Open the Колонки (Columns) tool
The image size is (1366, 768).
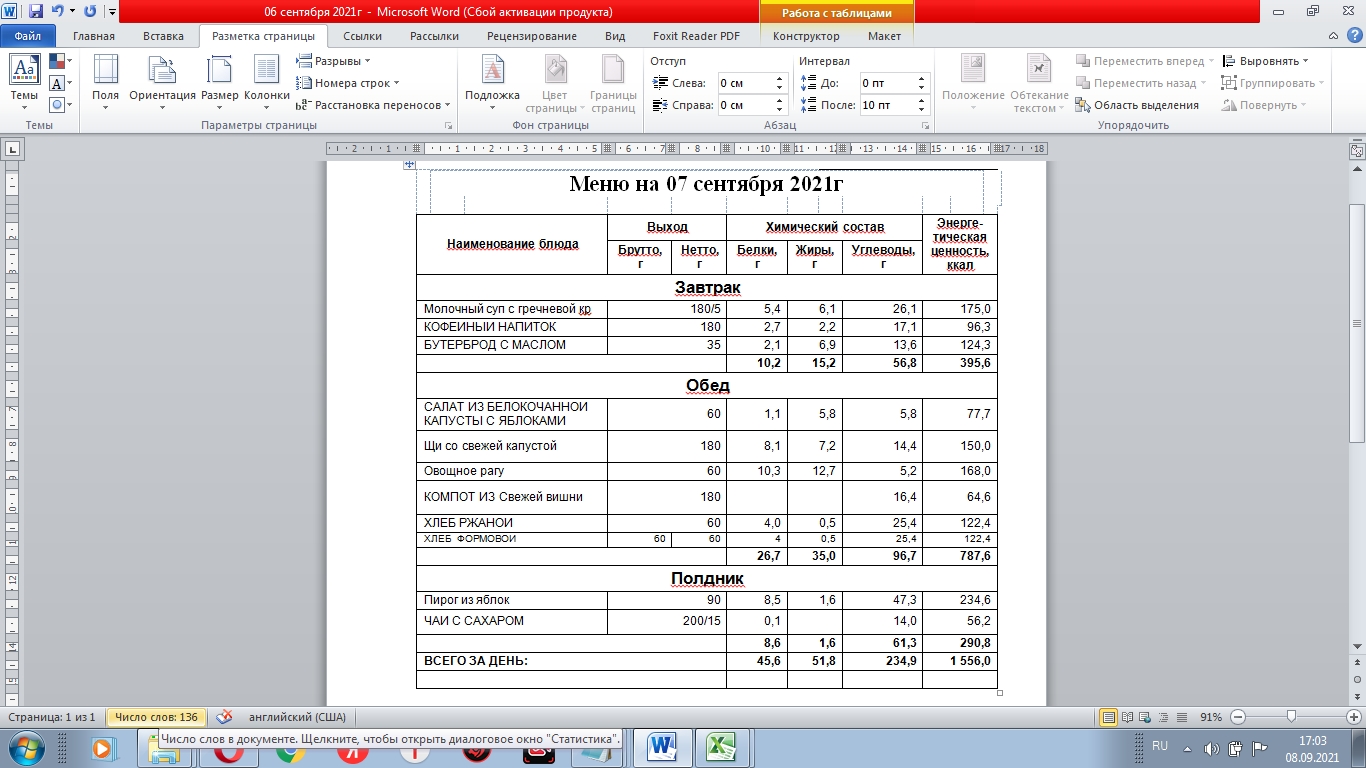click(266, 80)
